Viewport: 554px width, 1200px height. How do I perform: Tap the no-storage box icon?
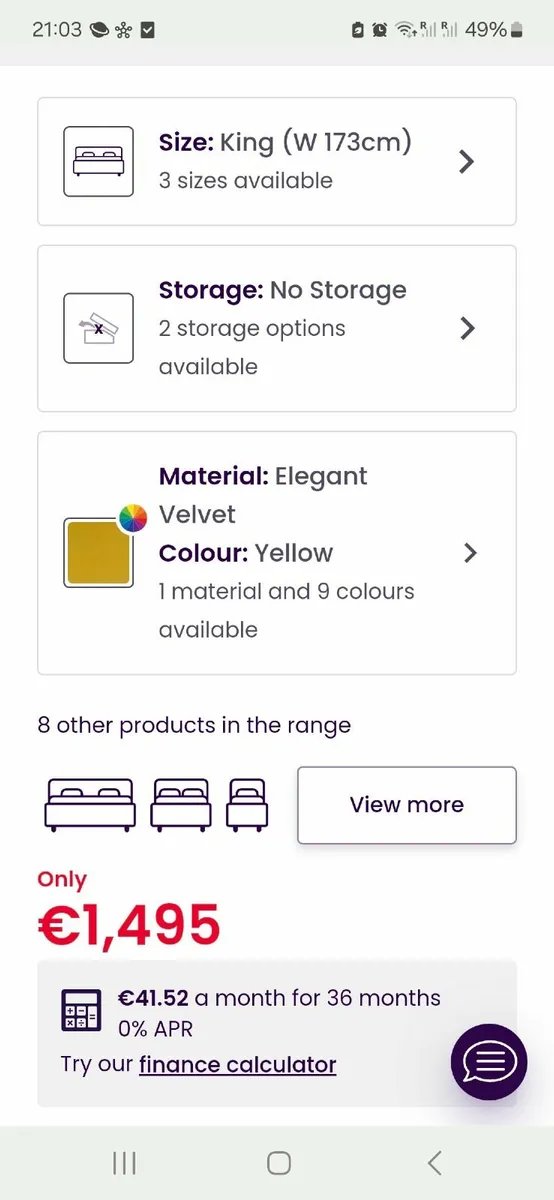tap(98, 328)
